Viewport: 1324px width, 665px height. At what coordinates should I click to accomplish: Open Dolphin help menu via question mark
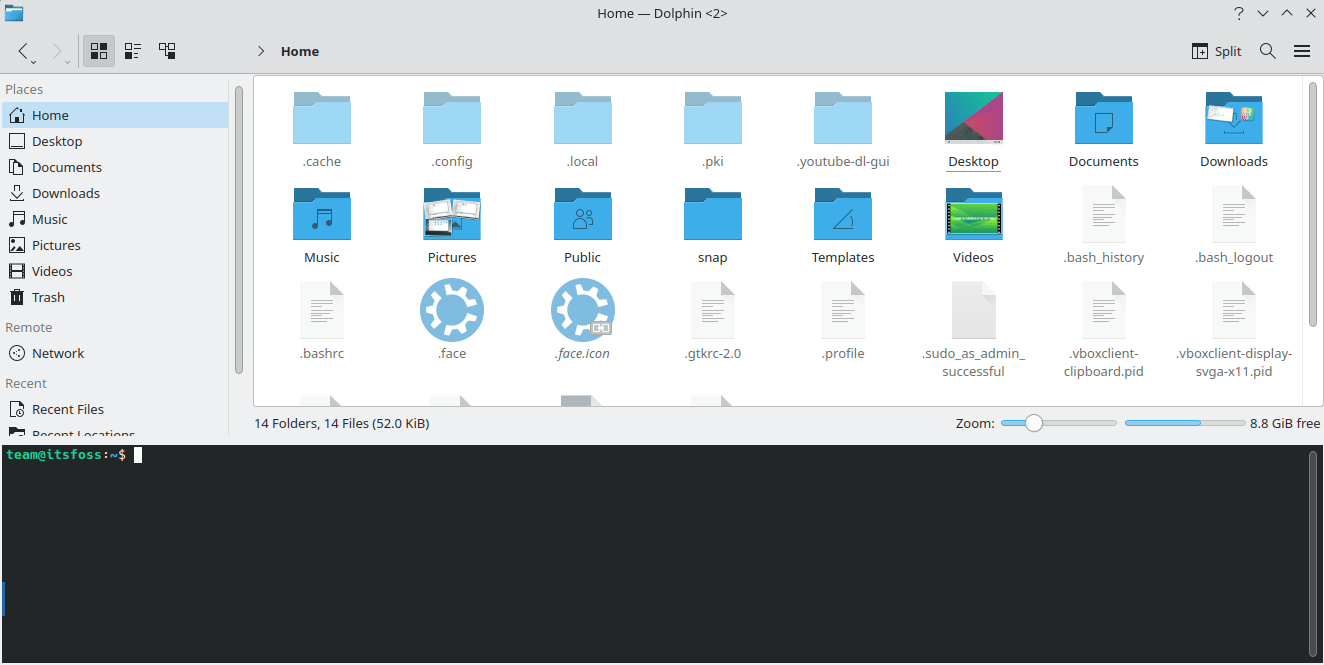(x=1238, y=13)
